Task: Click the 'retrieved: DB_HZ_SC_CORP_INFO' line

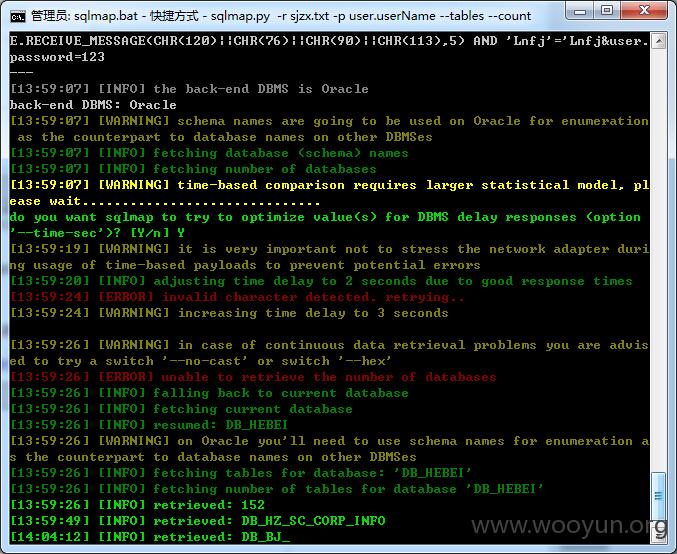Action: pos(197,521)
